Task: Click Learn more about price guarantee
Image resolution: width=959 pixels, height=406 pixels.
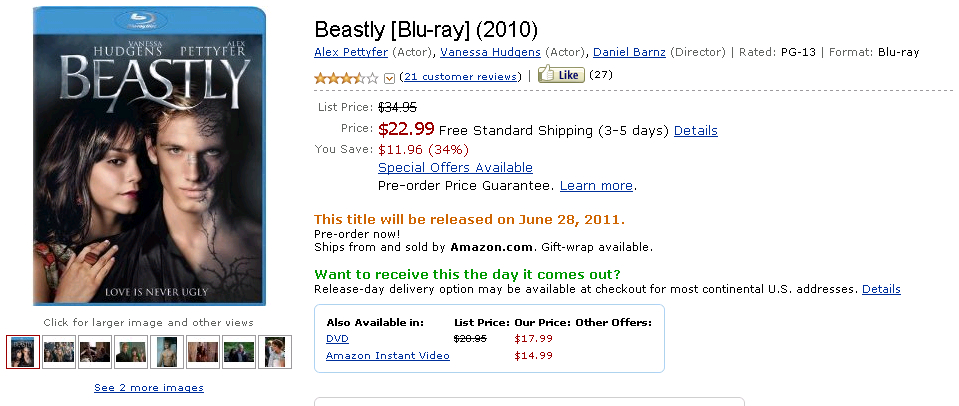Action: (596, 185)
